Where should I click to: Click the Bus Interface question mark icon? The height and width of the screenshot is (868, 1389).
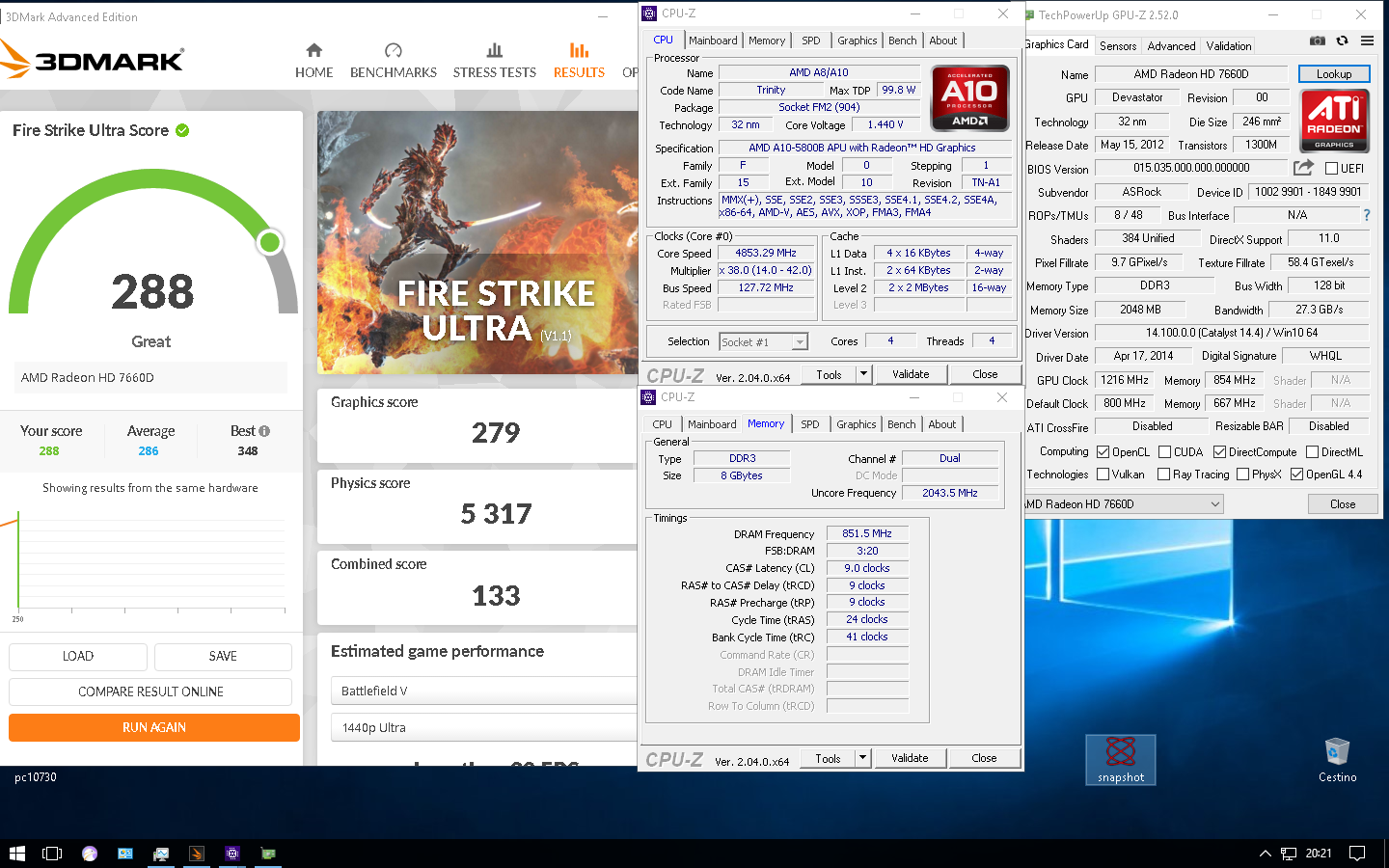click(1366, 215)
